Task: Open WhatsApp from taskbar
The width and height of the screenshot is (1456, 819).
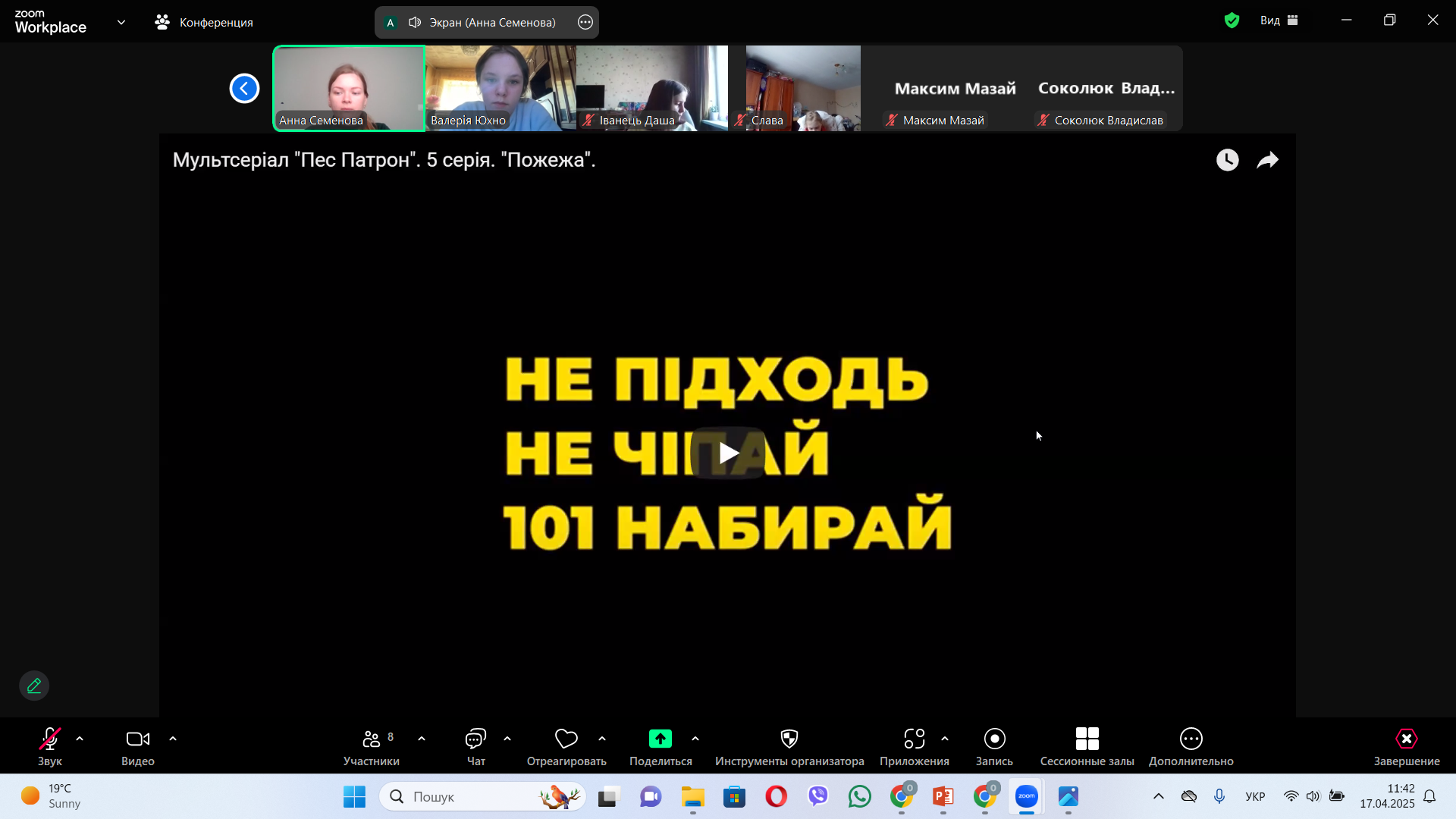Action: pos(859,796)
